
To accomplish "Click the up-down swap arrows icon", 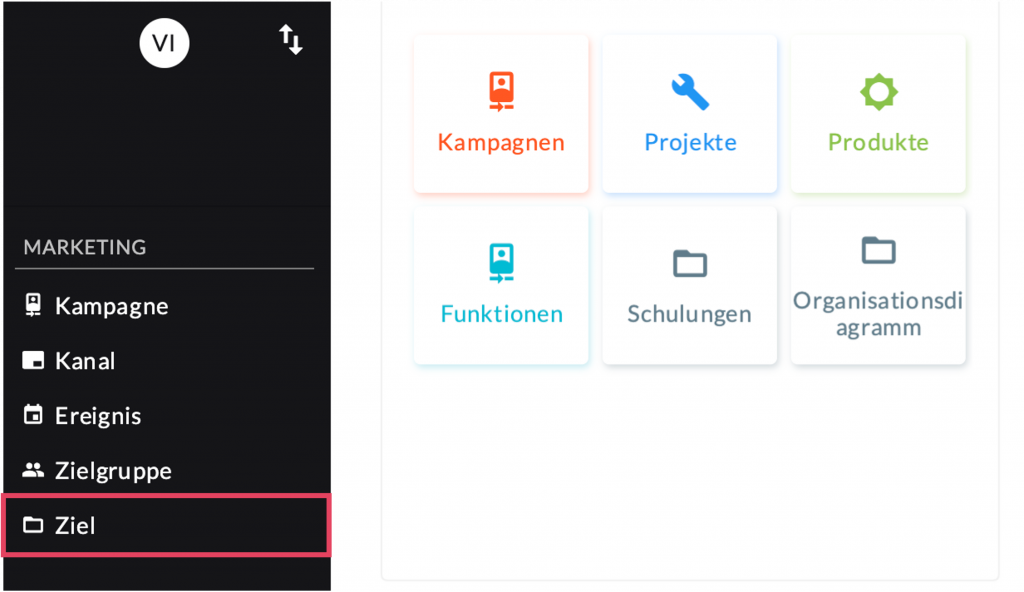I will [x=290, y=41].
